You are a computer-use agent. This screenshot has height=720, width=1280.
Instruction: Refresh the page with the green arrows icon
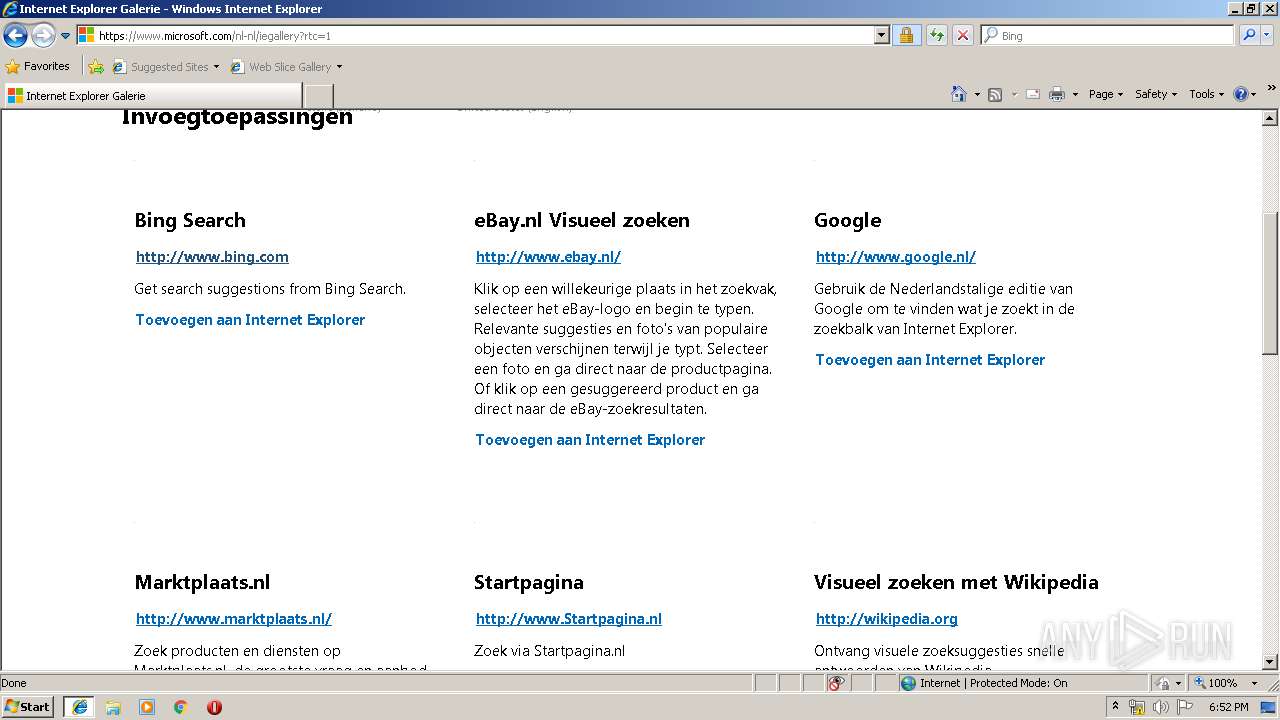936,35
